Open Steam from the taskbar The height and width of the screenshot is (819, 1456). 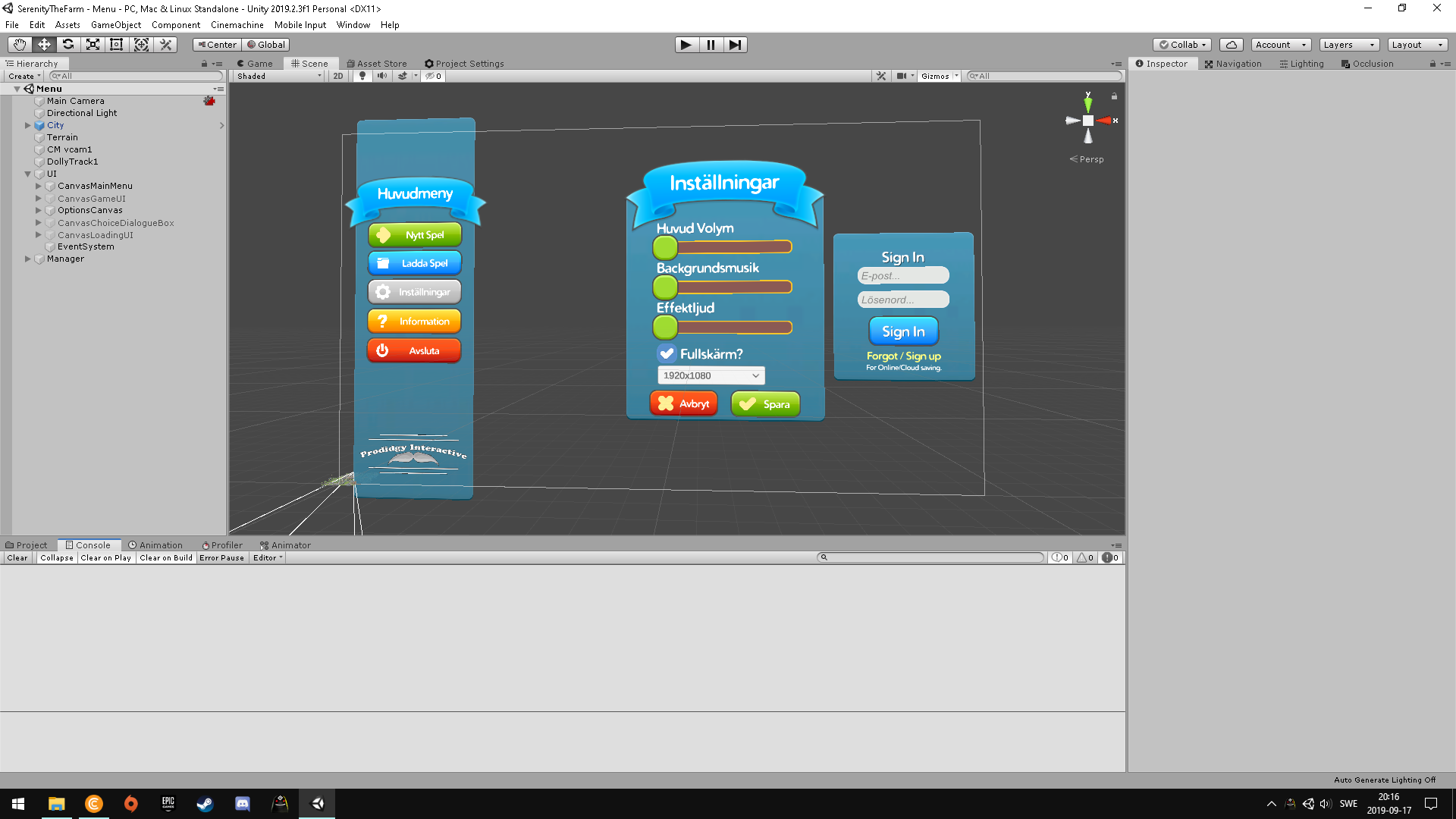coord(205,804)
